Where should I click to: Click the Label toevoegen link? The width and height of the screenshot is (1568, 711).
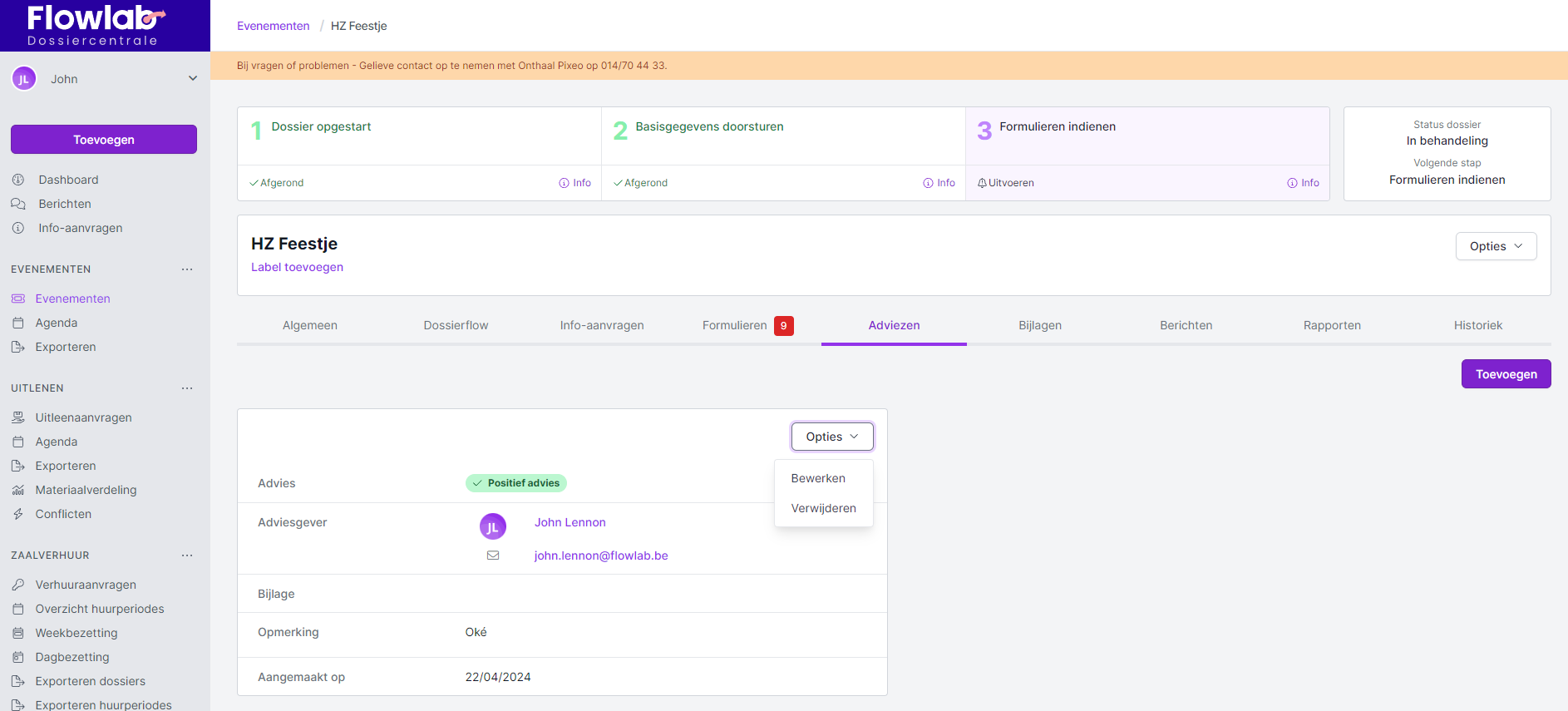(x=297, y=267)
